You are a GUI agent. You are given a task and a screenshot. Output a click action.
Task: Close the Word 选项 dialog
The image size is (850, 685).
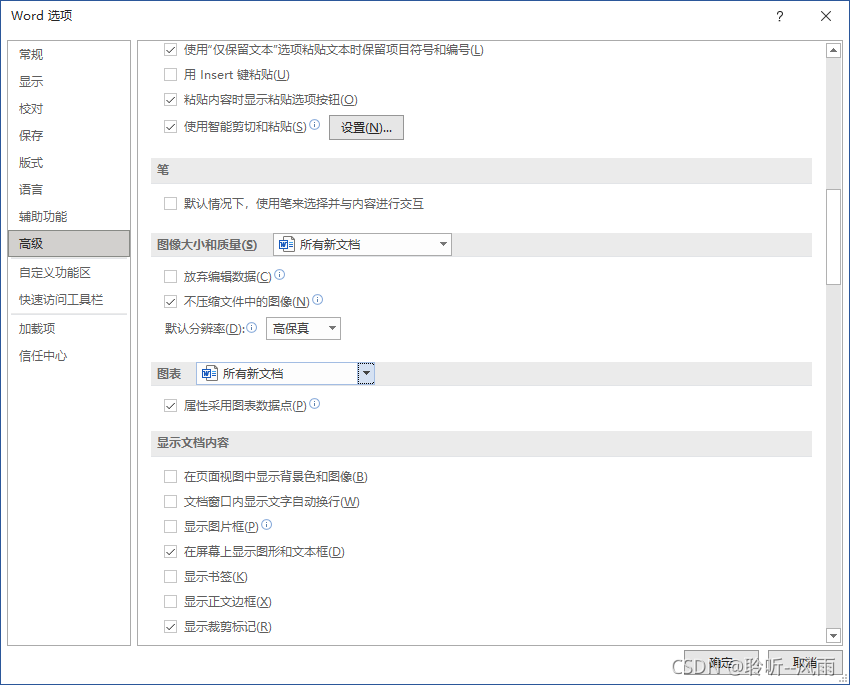pos(826,16)
